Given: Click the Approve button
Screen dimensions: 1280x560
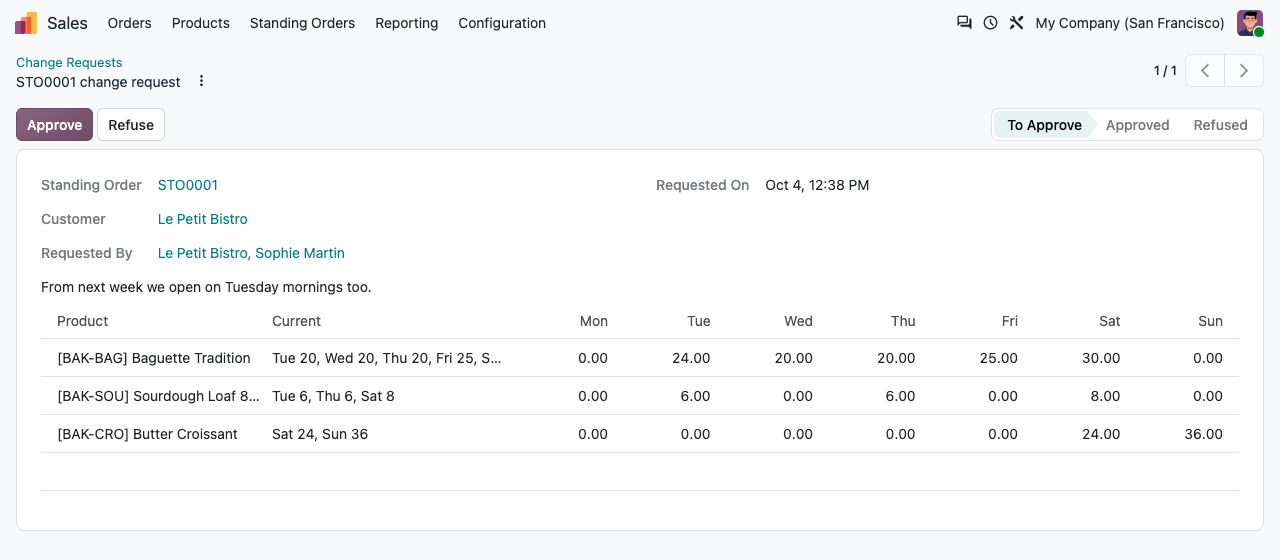Looking at the screenshot, I should (x=54, y=125).
